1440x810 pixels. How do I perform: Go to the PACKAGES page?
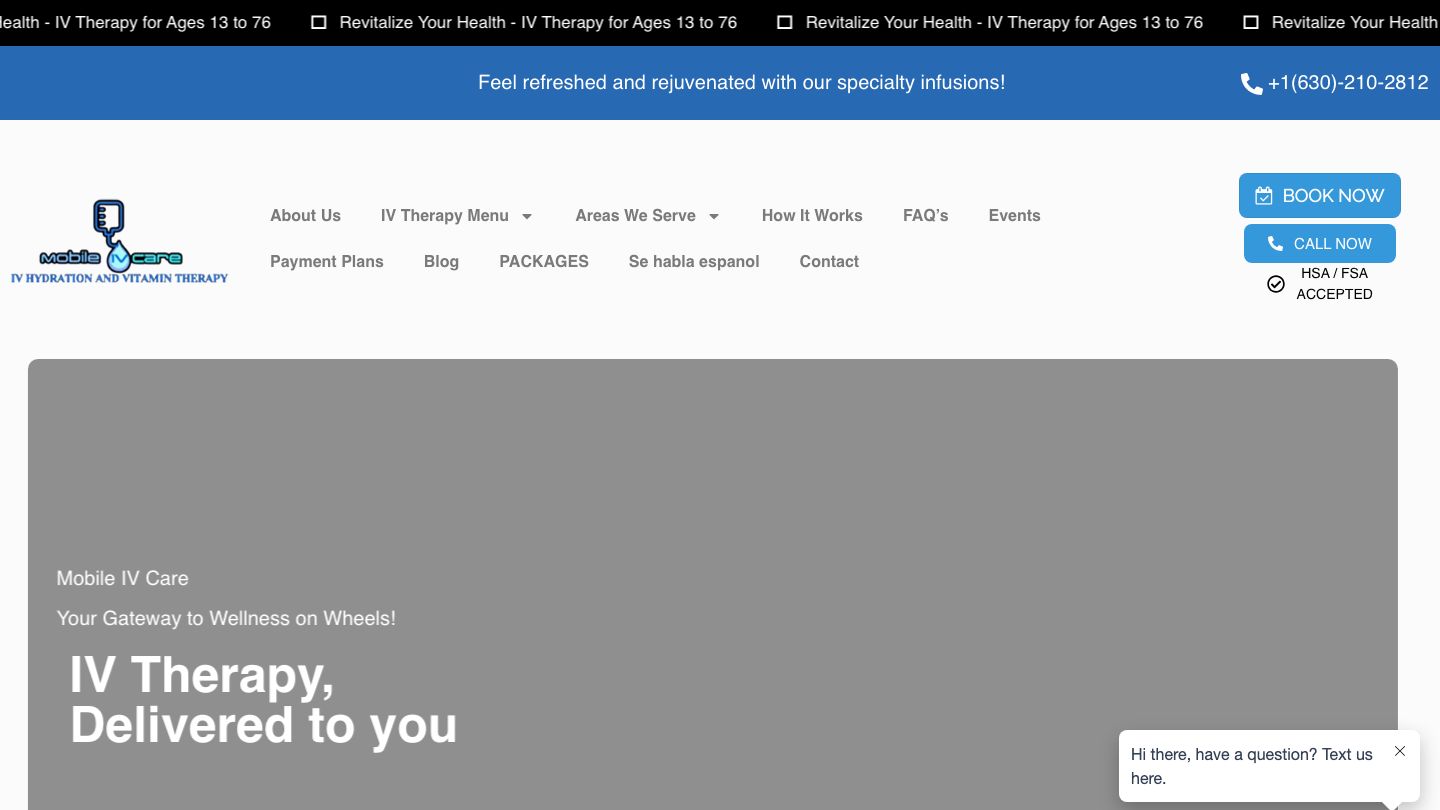point(543,261)
